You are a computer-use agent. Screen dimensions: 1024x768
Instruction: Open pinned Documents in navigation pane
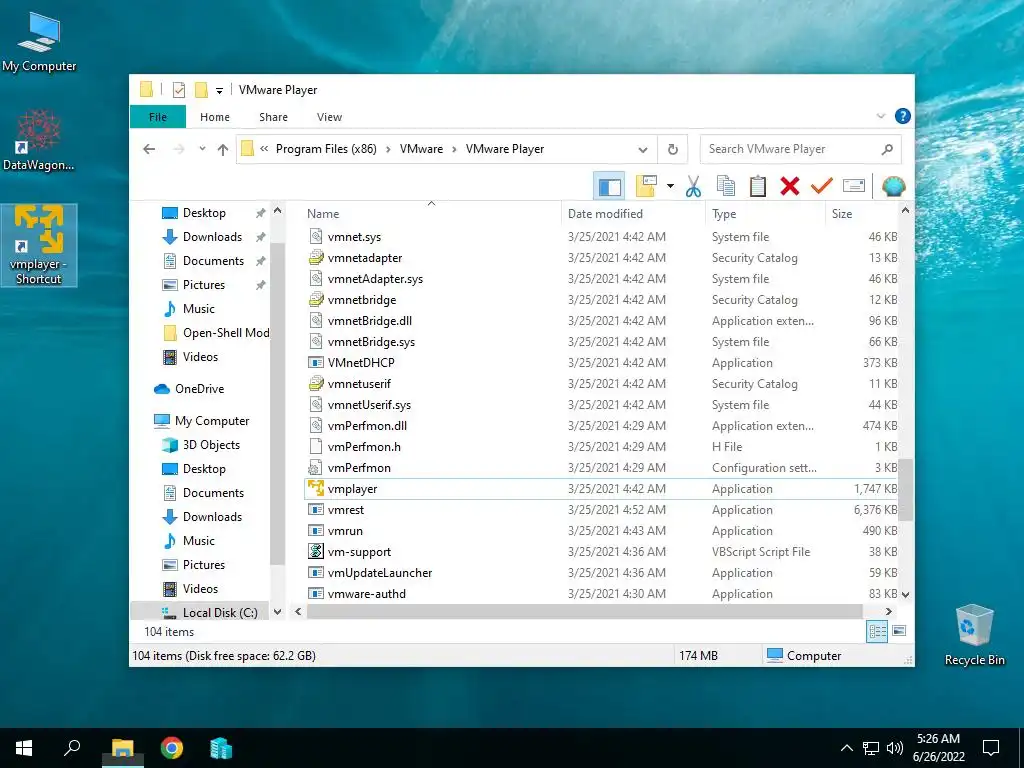click(x=213, y=261)
